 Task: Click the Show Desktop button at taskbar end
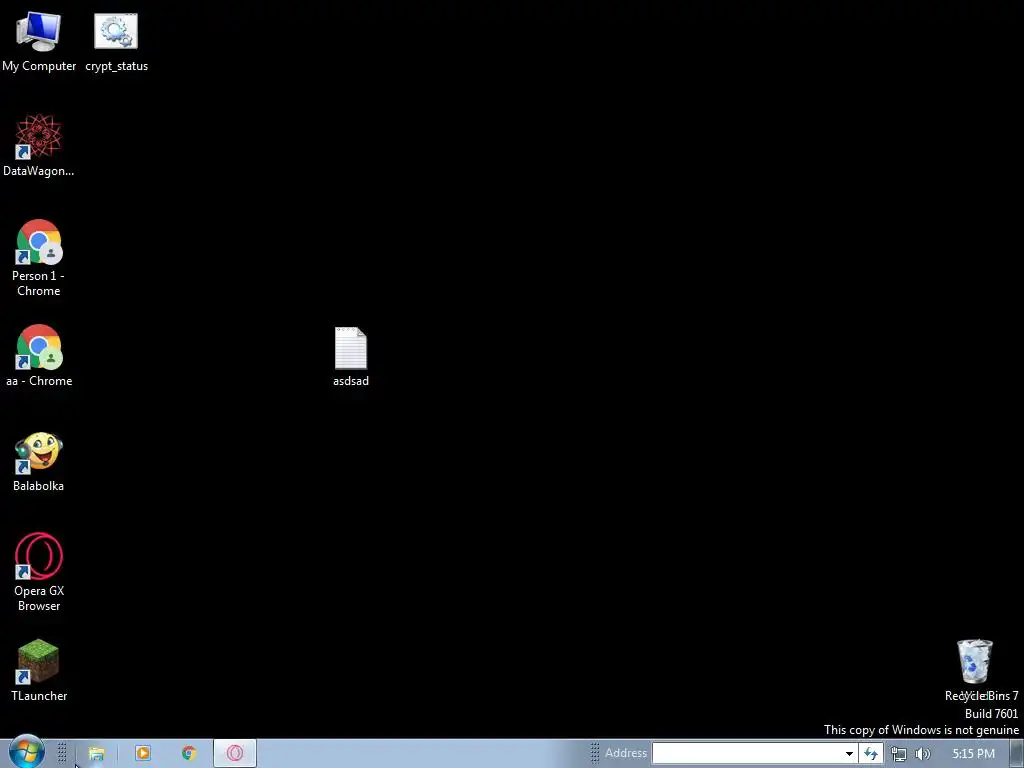(x=1017, y=754)
